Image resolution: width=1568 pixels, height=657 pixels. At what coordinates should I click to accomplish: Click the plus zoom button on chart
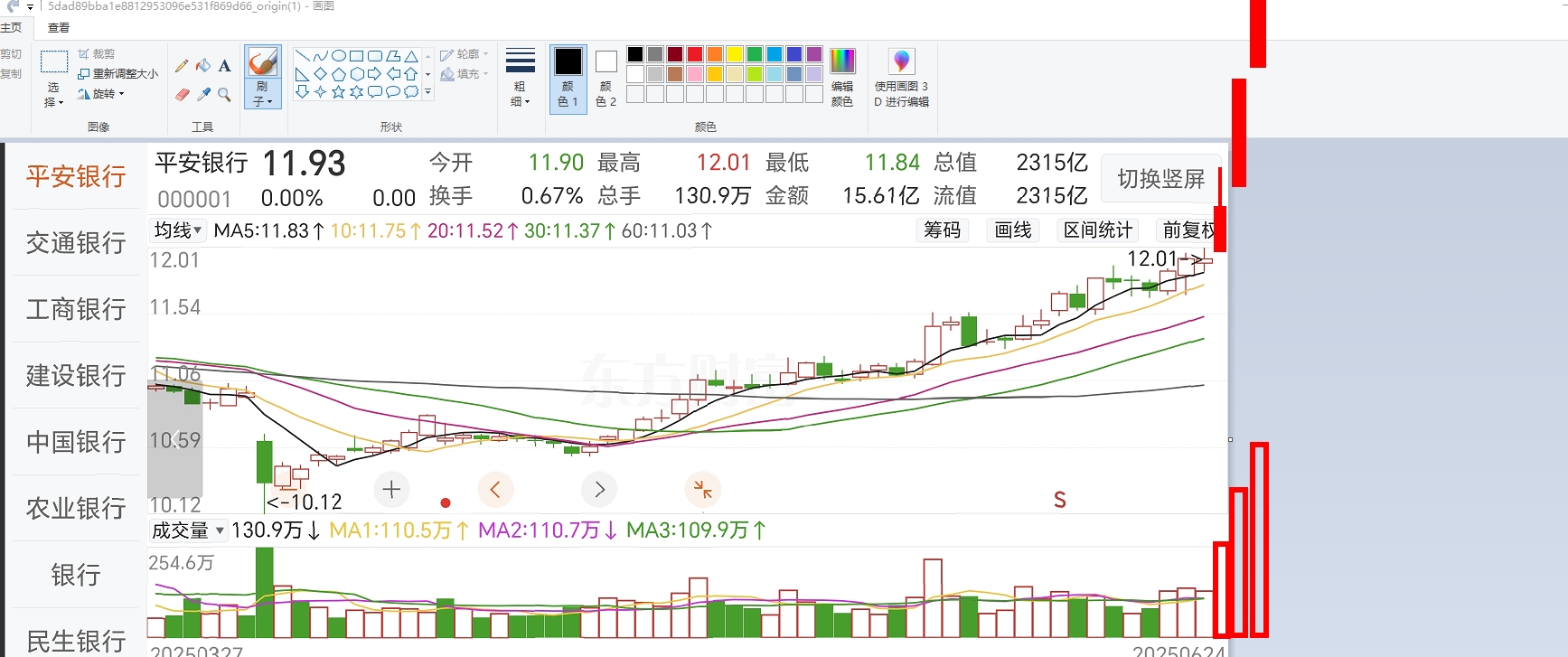point(391,490)
